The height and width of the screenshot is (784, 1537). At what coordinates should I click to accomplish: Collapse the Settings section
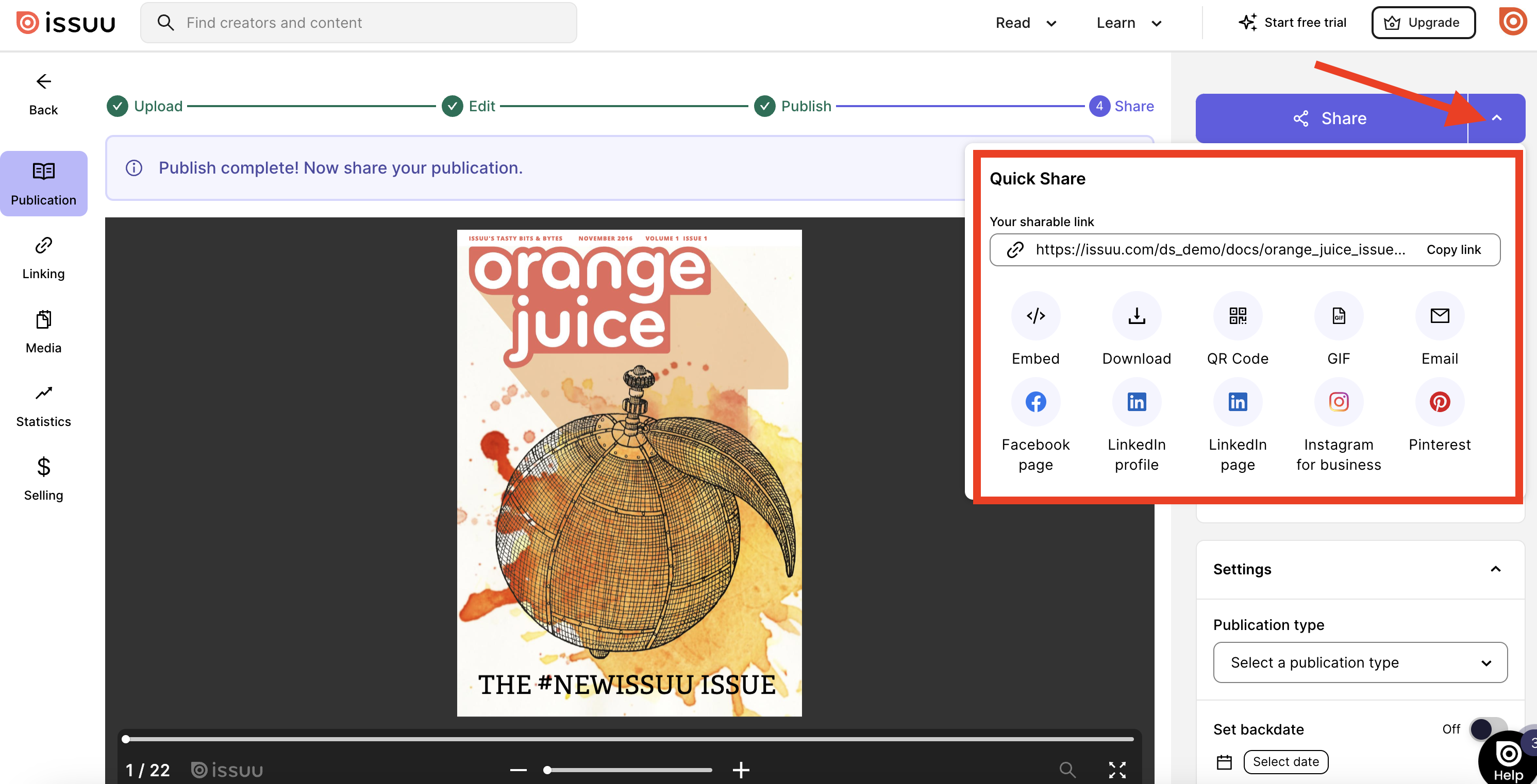1496,569
